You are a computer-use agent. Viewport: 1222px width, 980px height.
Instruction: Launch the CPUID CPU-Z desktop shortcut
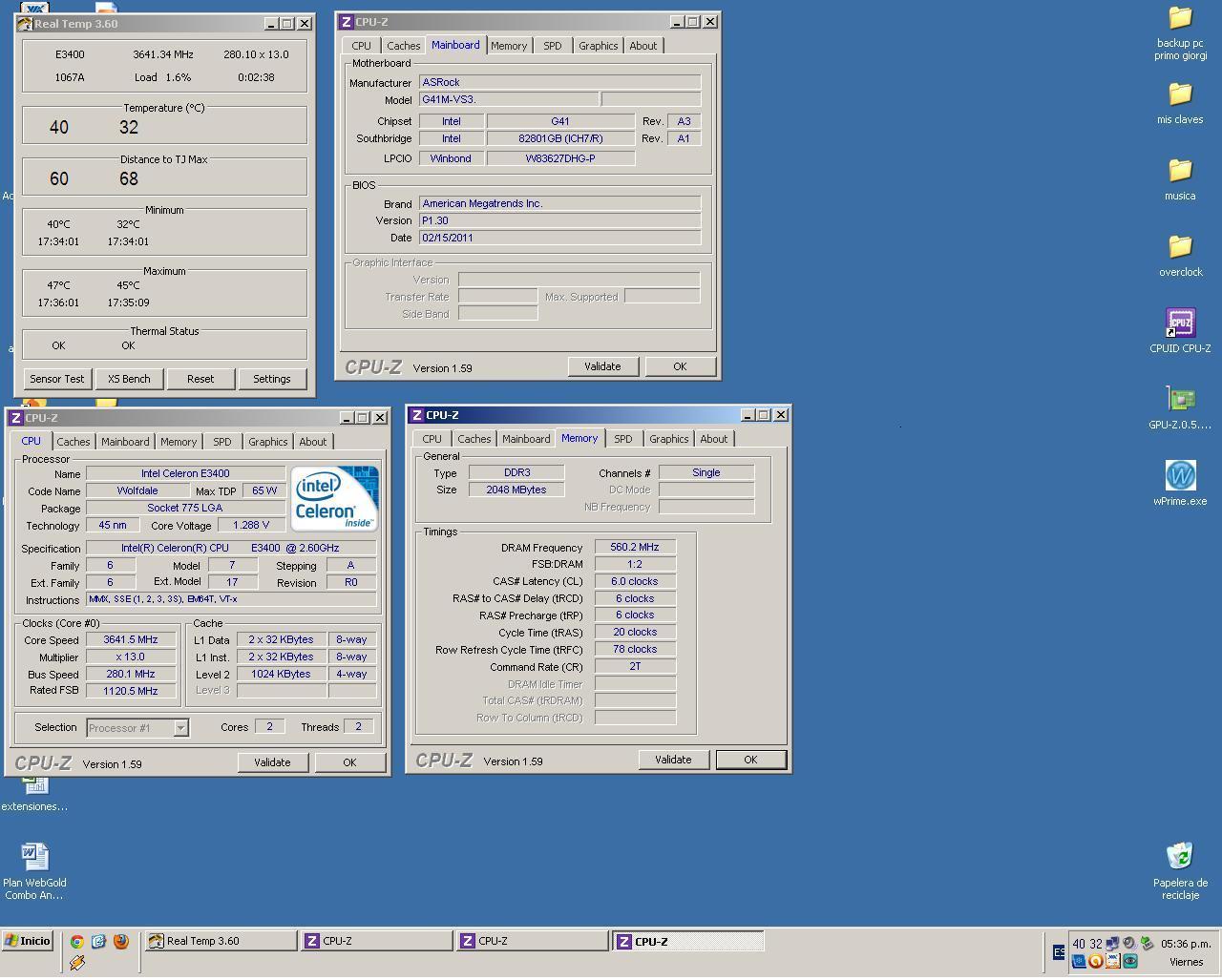pyautogui.click(x=1180, y=330)
